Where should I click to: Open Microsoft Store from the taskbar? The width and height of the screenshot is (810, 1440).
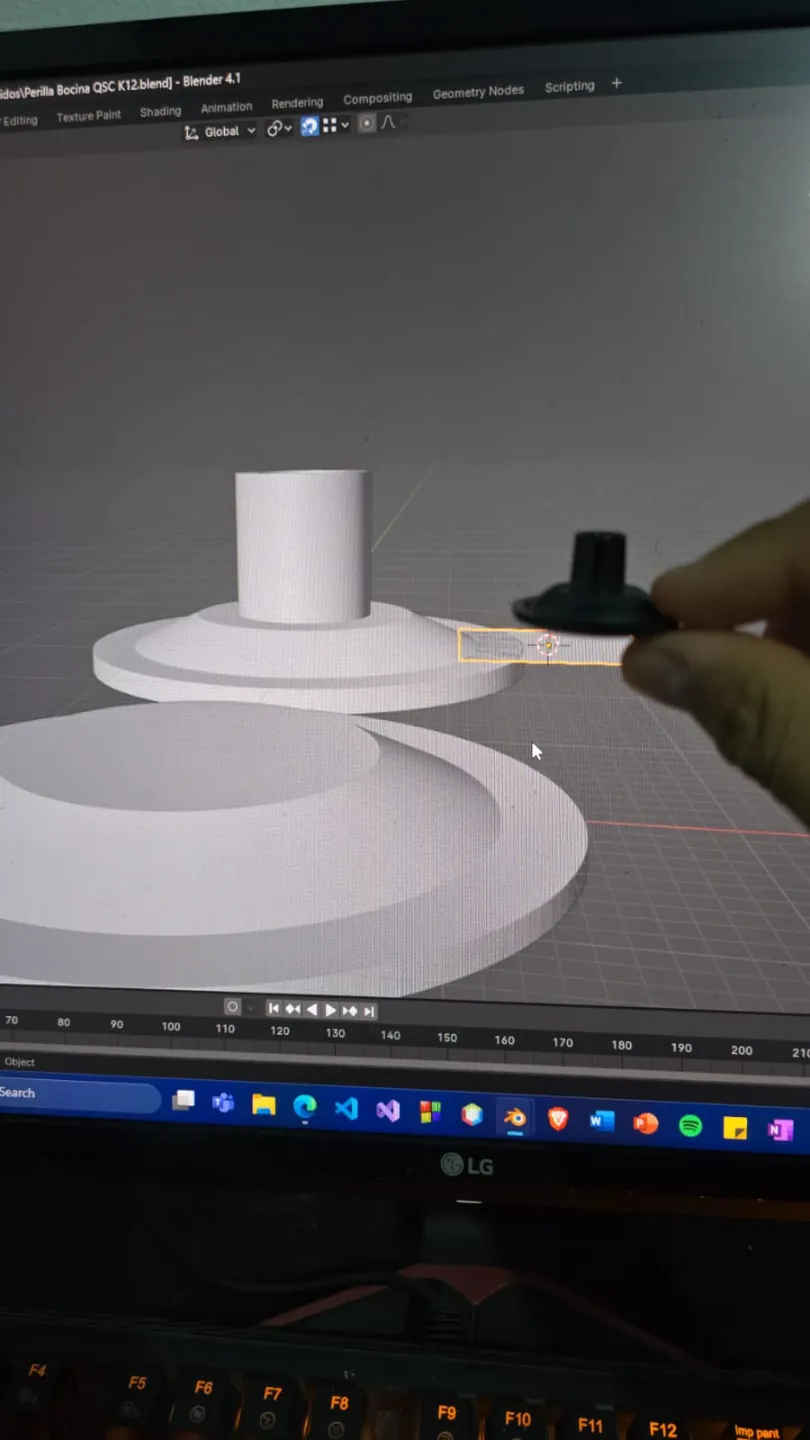430,1112
